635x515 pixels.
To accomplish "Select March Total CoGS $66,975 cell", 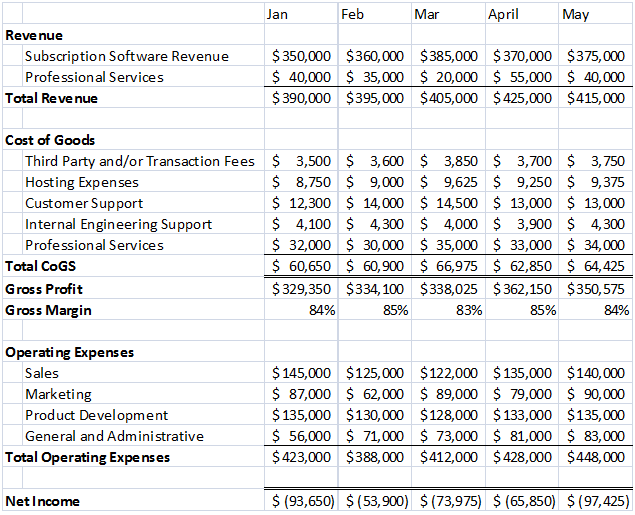I will click(x=448, y=266).
